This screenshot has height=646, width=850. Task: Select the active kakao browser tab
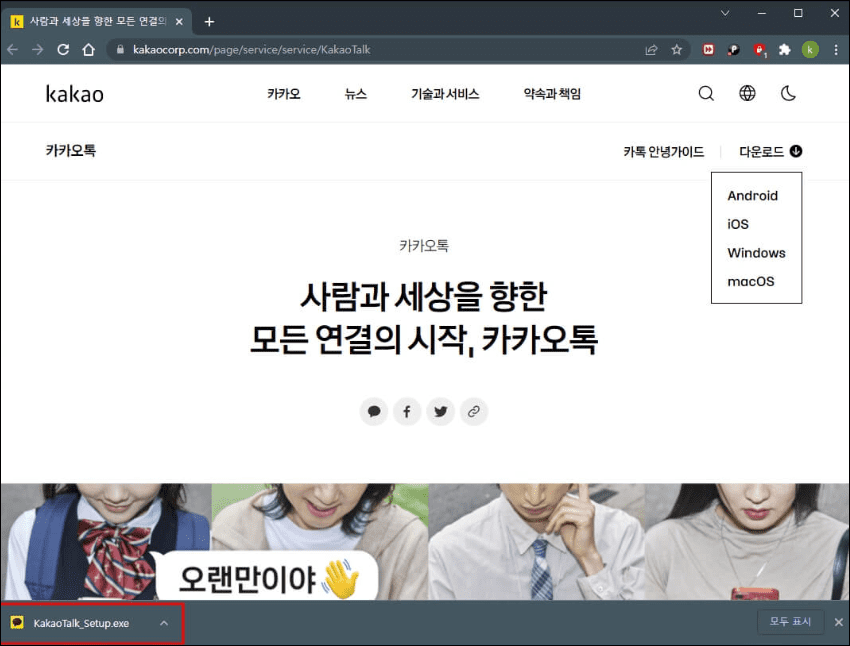pos(98,22)
